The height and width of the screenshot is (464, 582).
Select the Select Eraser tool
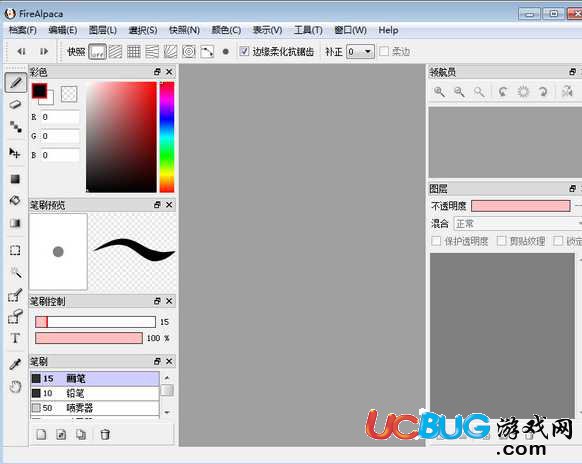click(15, 317)
